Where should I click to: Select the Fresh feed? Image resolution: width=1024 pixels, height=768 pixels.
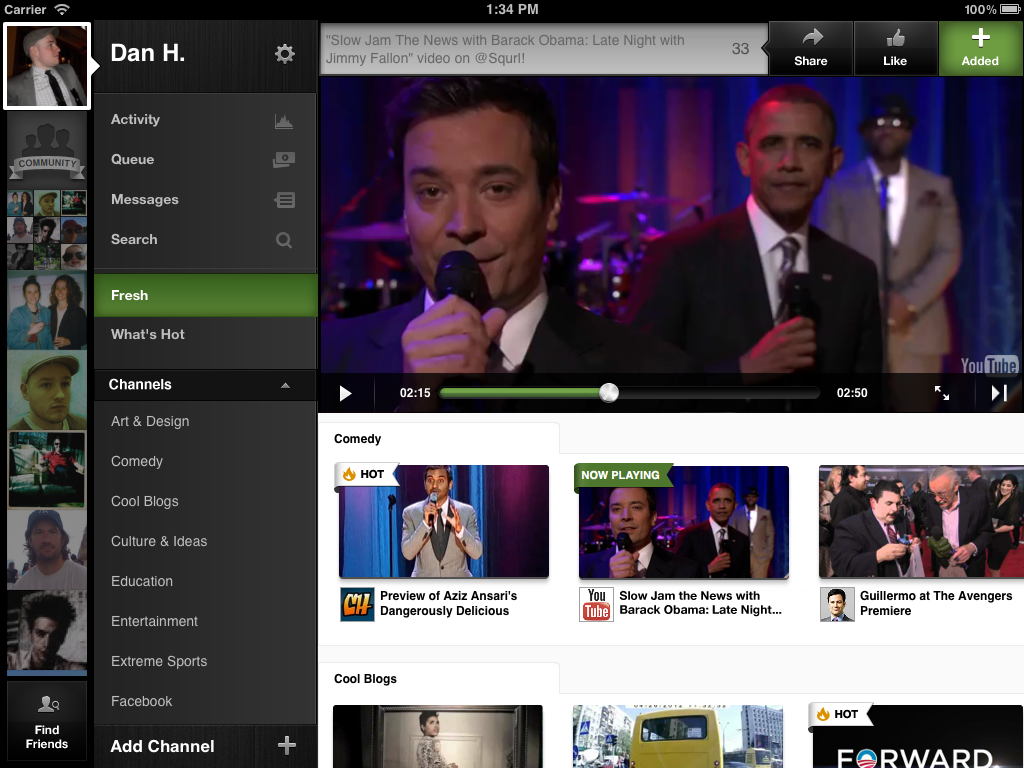[205, 295]
